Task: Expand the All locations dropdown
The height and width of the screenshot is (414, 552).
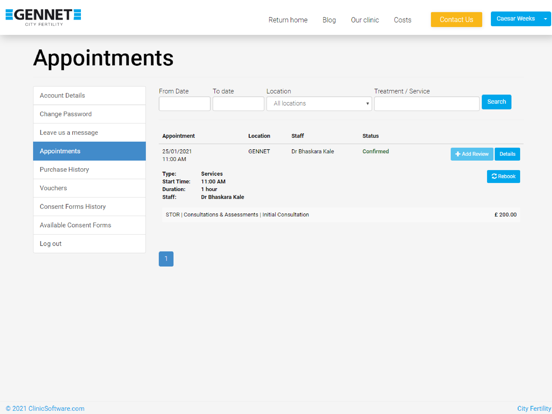Action: coord(319,104)
